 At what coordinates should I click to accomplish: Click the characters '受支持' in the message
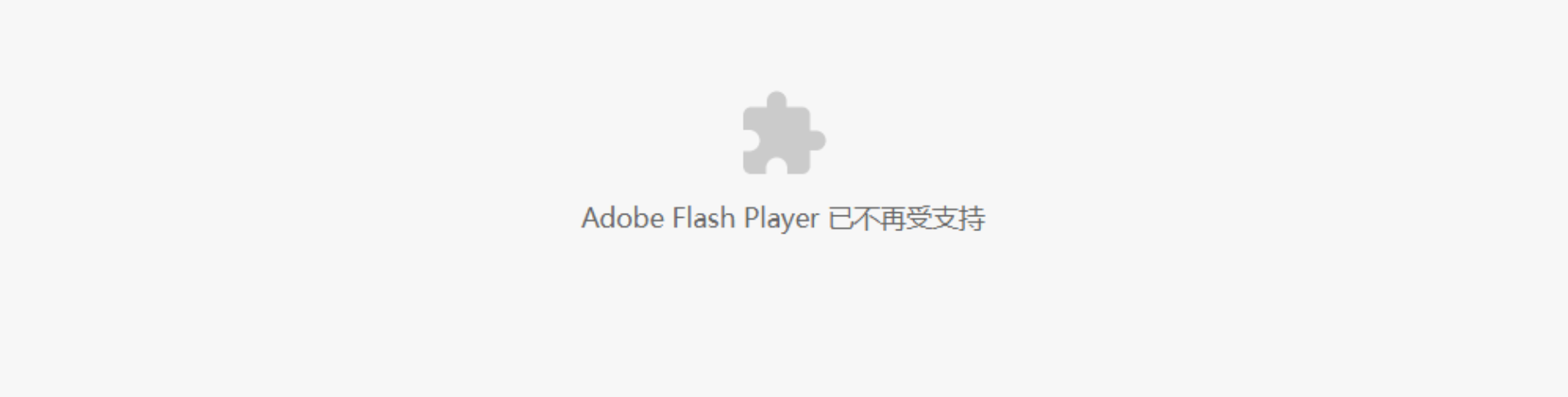pos(946,219)
